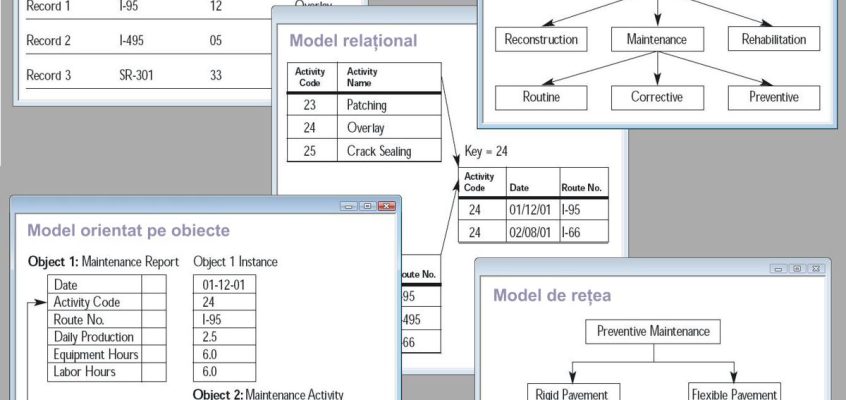Viewport: 846px width, 400px height.
Task: Minimize the Model orientat pe obiecte window
Action: tap(349, 206)
